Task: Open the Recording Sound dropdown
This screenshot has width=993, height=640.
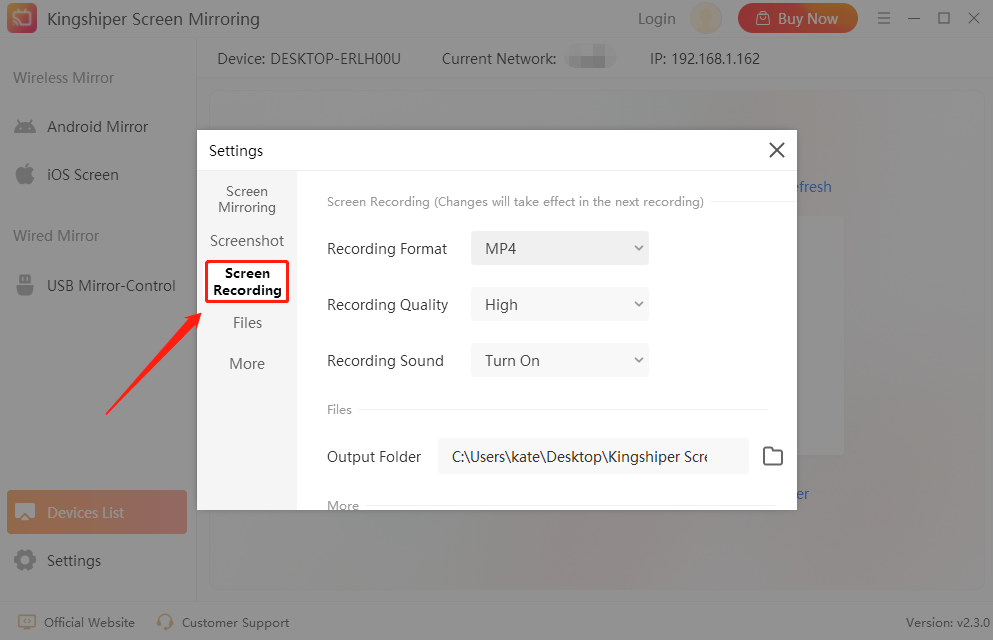Action: 560,360
